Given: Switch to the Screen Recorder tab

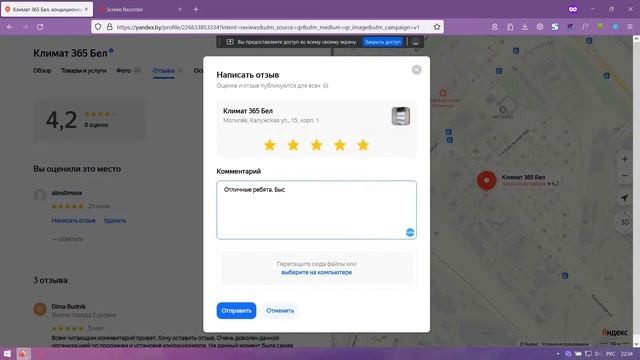Looking at the screenshot, I should click(x=125, y=9).
